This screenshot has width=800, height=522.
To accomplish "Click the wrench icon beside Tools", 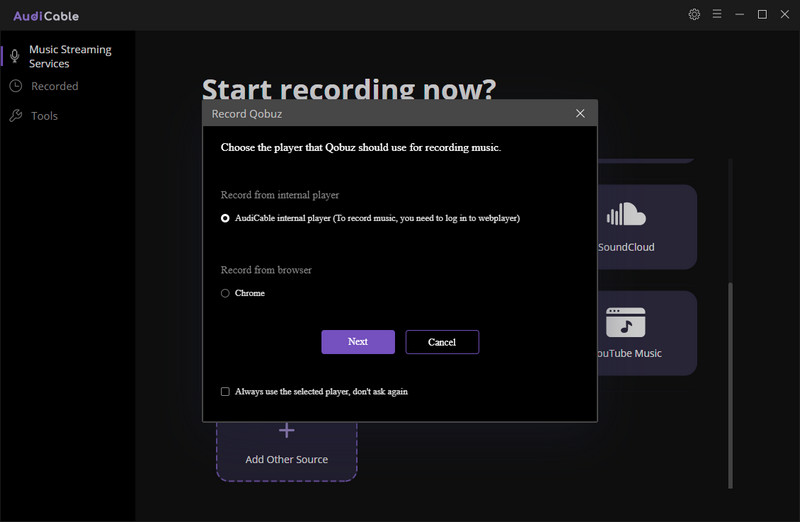I will [16, 115].
